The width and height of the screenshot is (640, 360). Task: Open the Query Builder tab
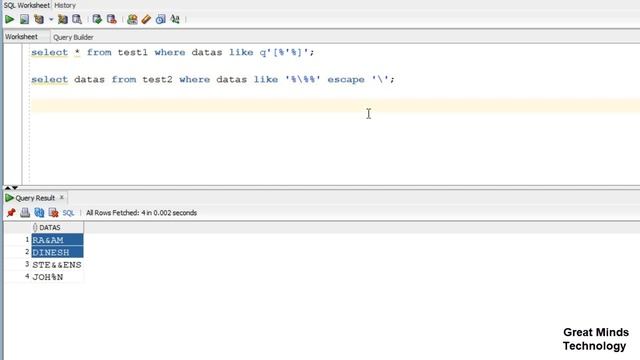73,37
